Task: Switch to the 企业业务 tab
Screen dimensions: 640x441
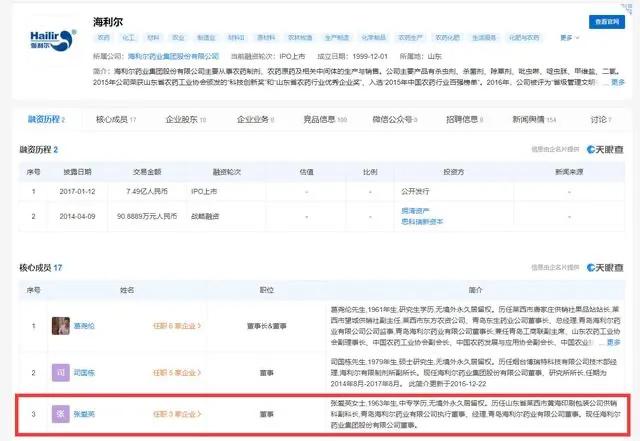Action: point(256,119)
